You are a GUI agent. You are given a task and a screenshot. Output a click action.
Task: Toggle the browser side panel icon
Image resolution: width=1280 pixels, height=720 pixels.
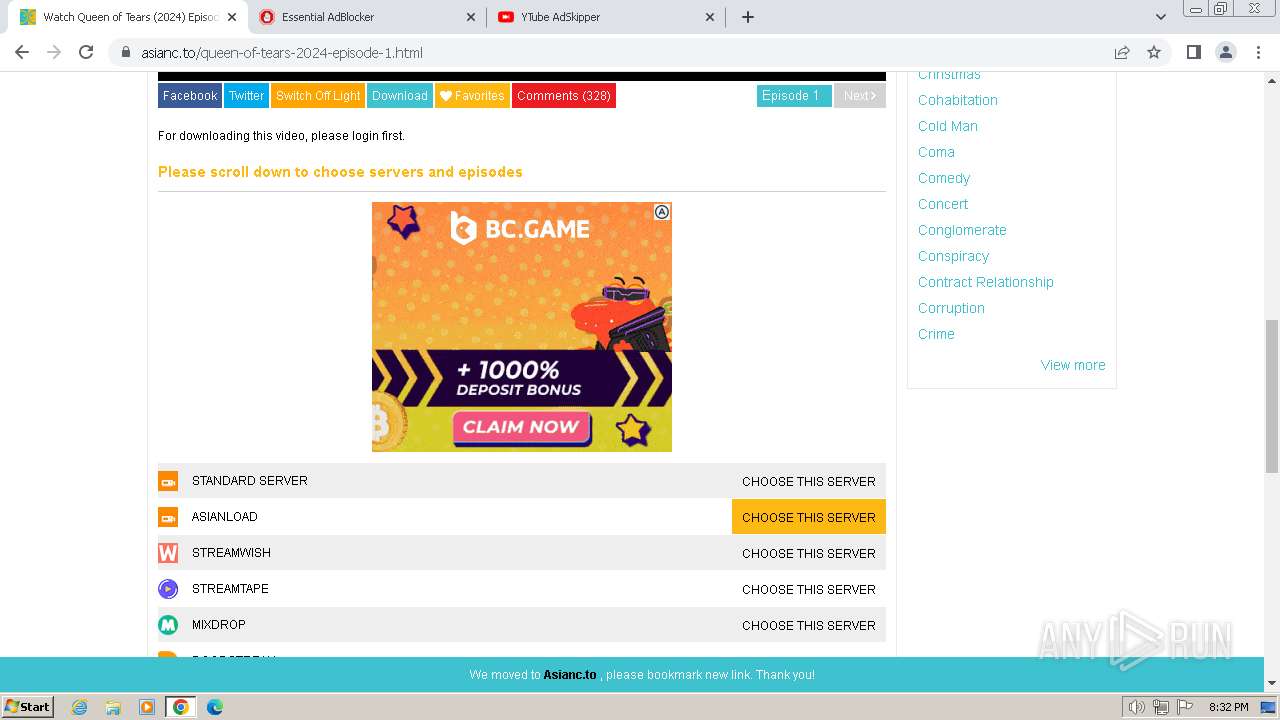pyautogui.click(x=1193, y=52)
